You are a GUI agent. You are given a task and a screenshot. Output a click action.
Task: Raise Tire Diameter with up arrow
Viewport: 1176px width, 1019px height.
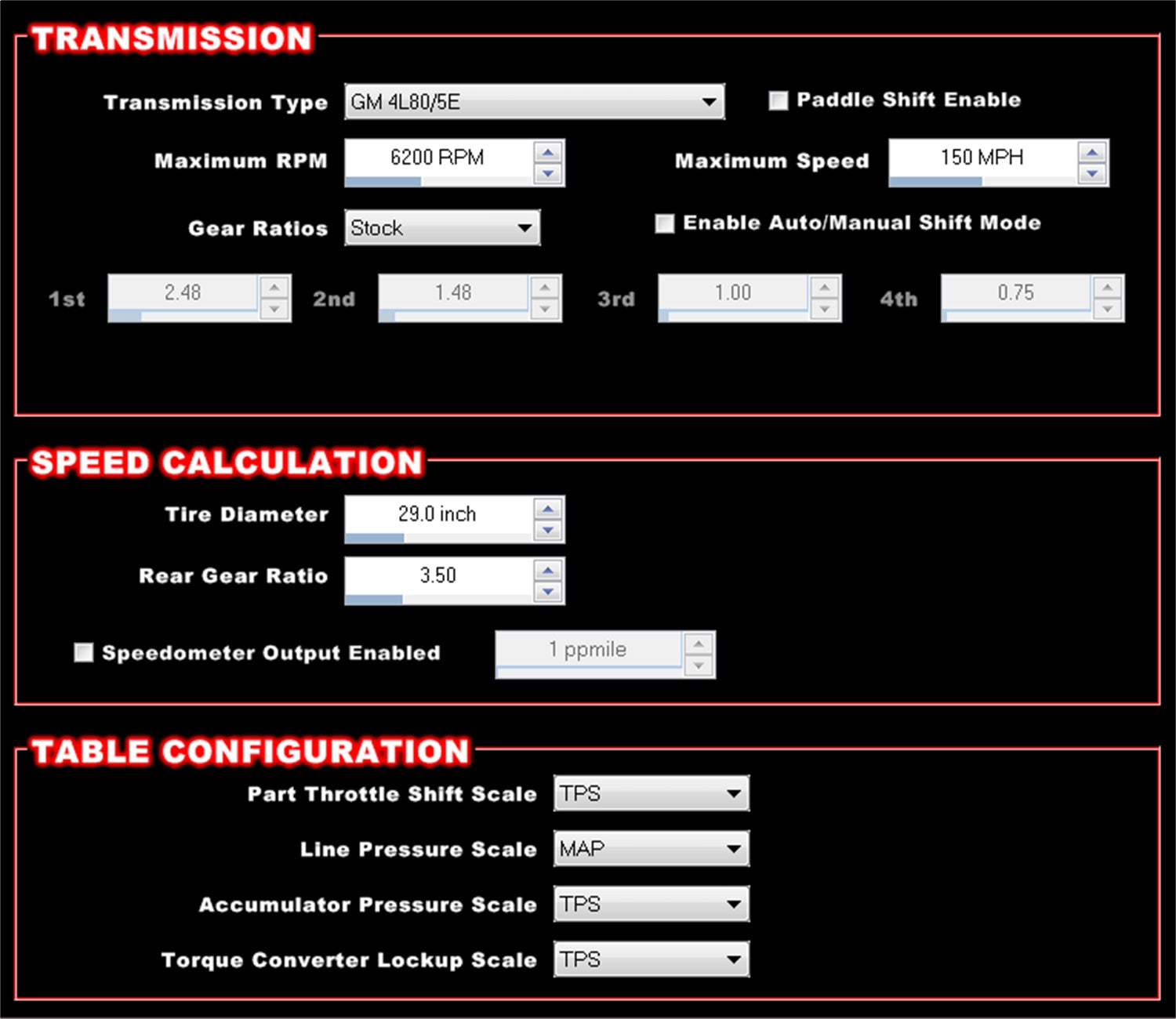tap(548, 509)
